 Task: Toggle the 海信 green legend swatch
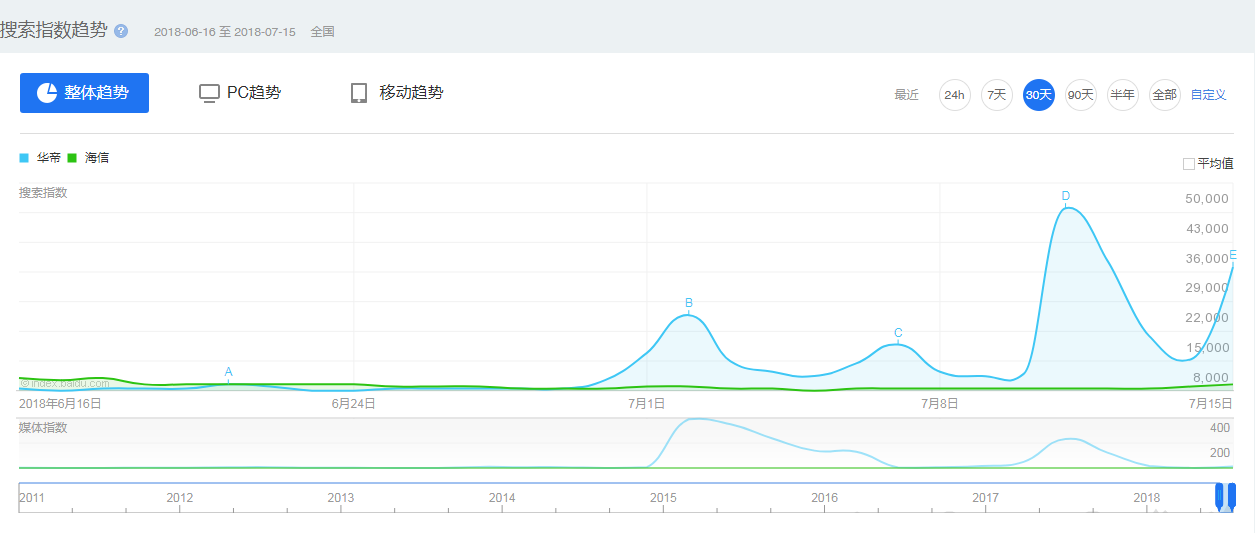tap(73, 158)
